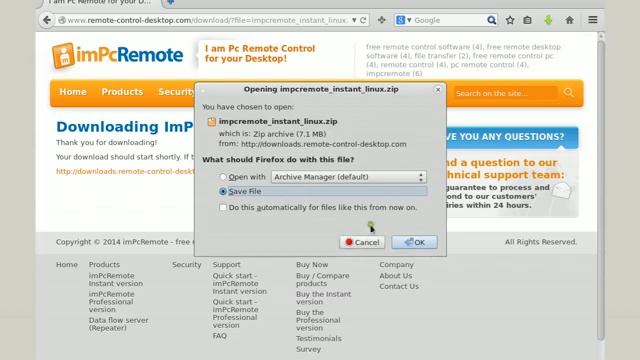
Task: Open the Security menu in orange navbar
Action: click(176, 92)
